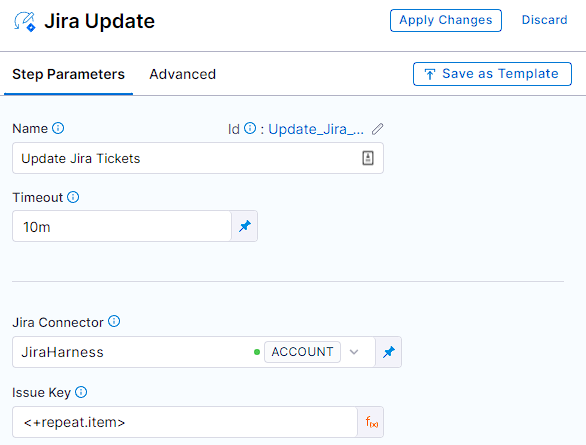Expand the Jira Connector dropdown chevron
586x445 pixels.
[354, 352]
